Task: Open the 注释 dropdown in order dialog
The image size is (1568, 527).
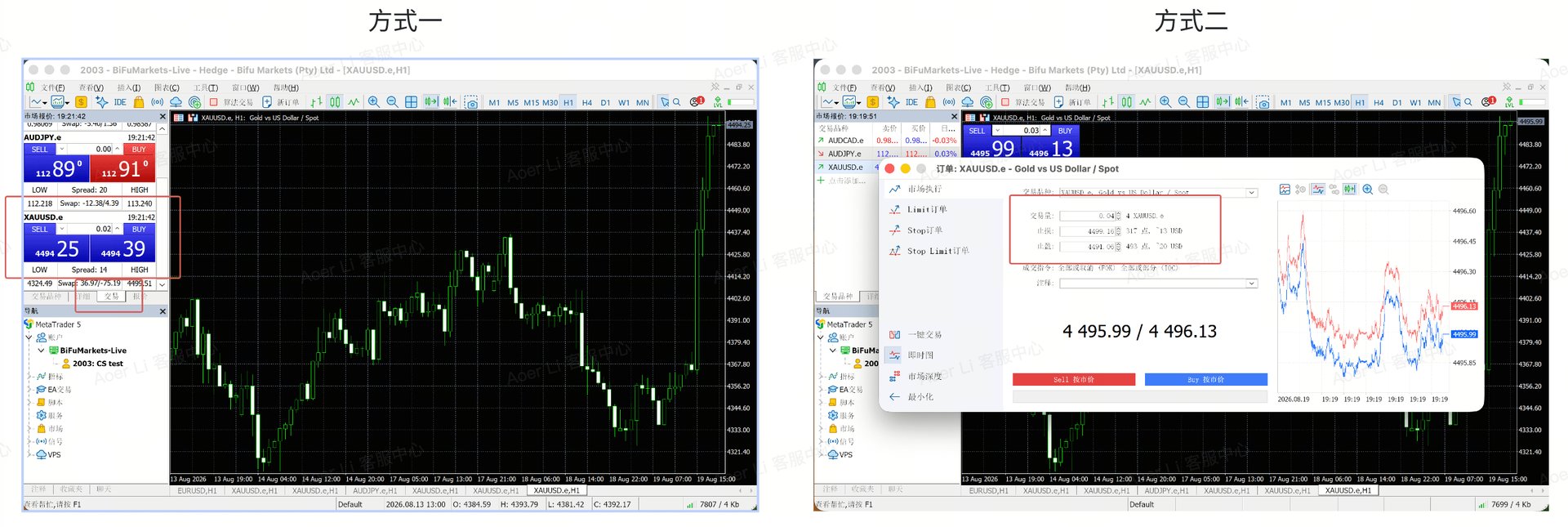Action: click(x=1251, y=284)
